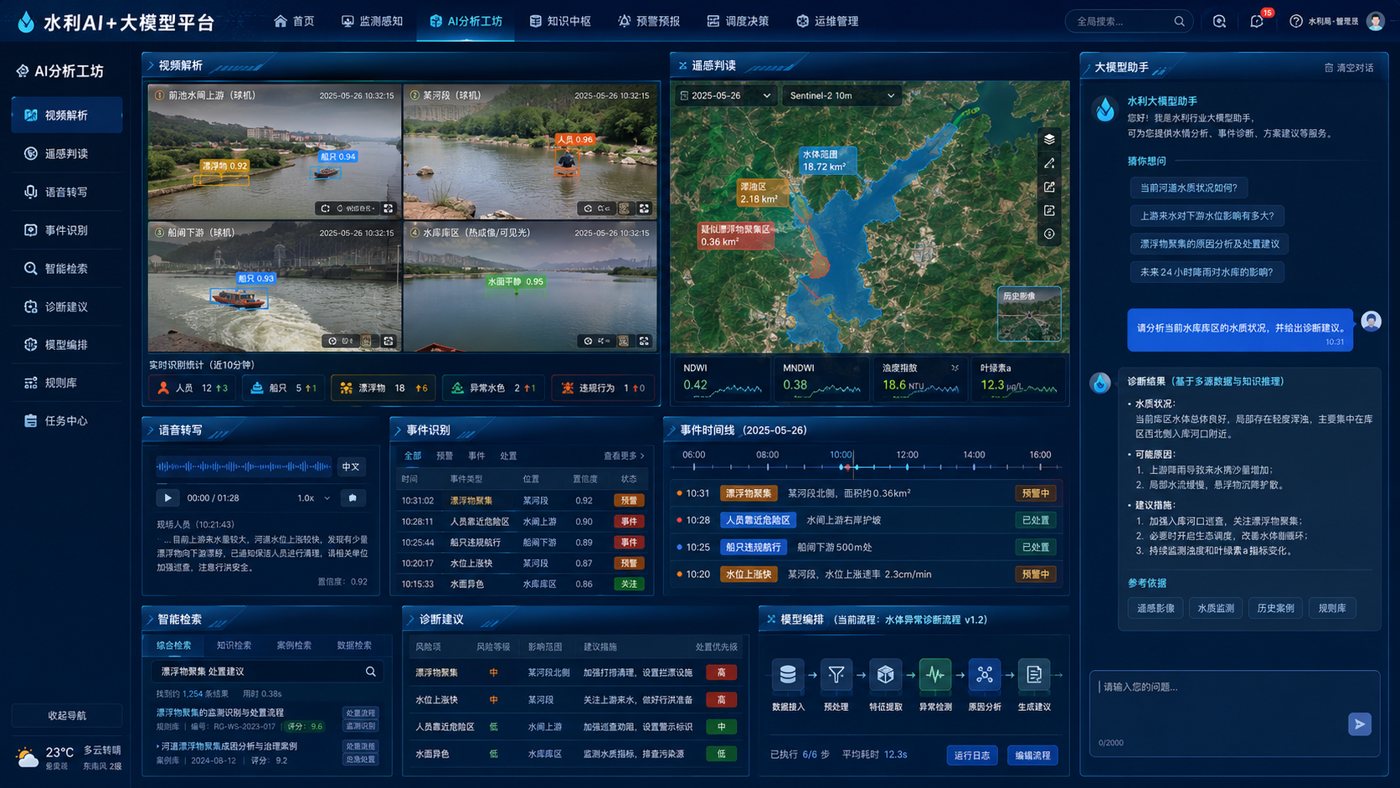1400x788 pixels.
Task: Click the map layers icon
Action: pyautogui.click(x=1049, y=139)
